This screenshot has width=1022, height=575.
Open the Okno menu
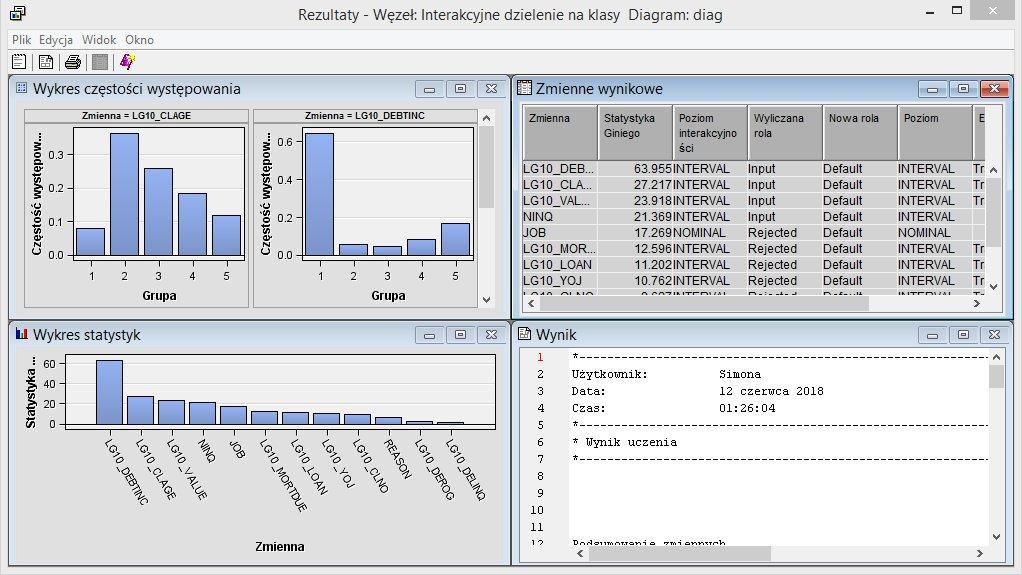coord(139,40)
